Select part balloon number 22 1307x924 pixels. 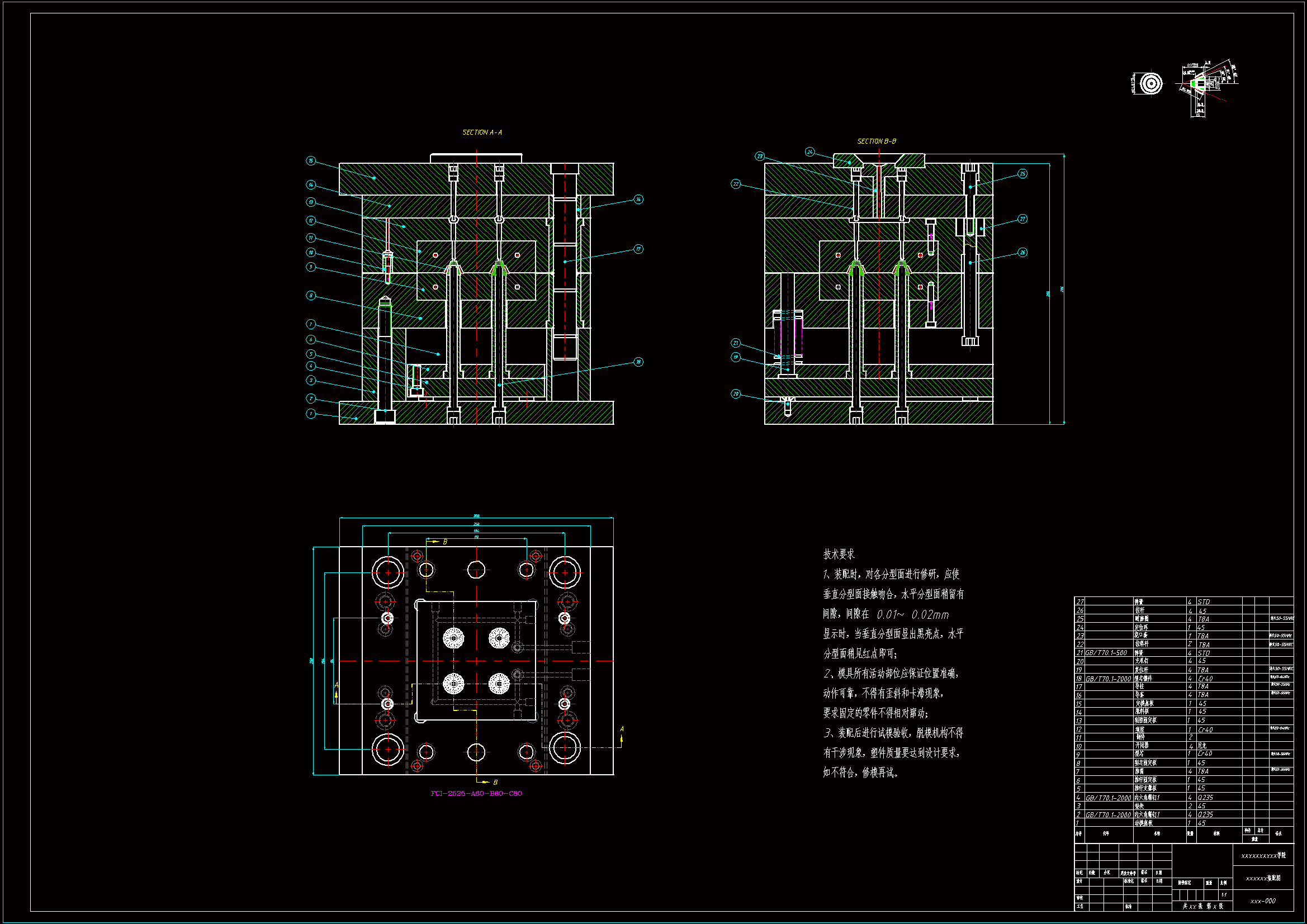pos(736,184)
